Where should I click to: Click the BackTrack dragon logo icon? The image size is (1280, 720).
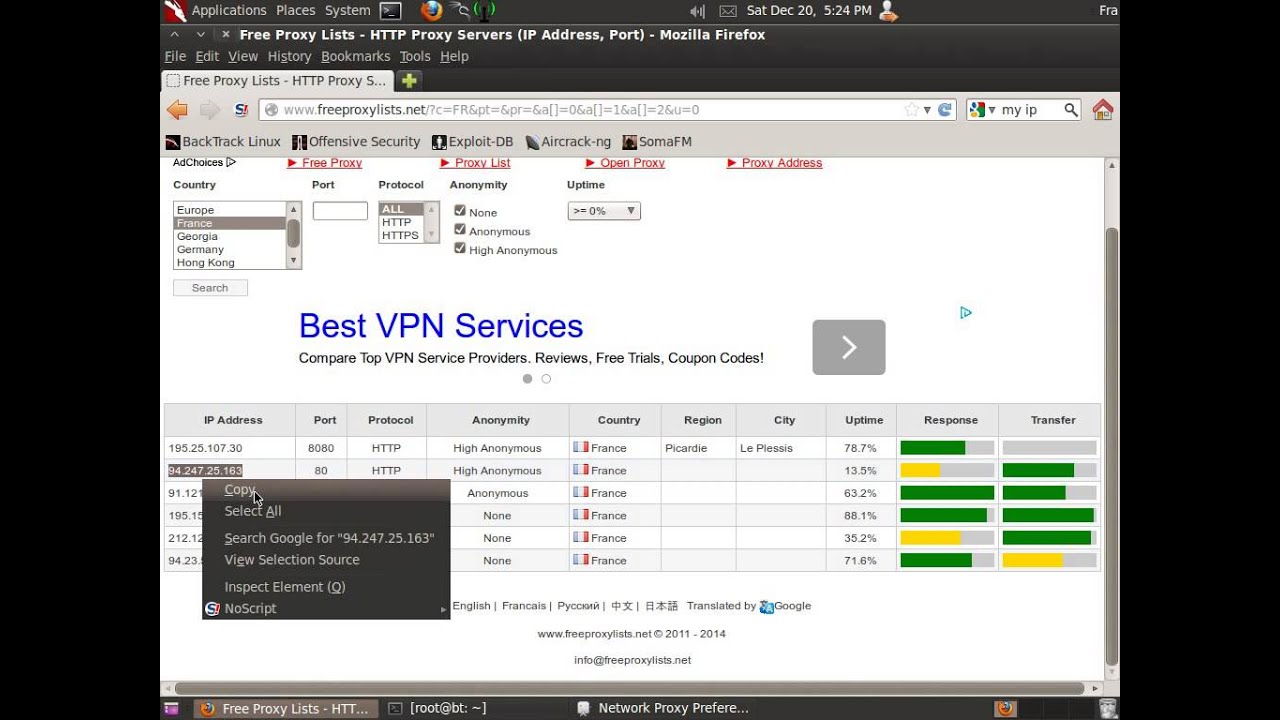[x=174, y=11]
